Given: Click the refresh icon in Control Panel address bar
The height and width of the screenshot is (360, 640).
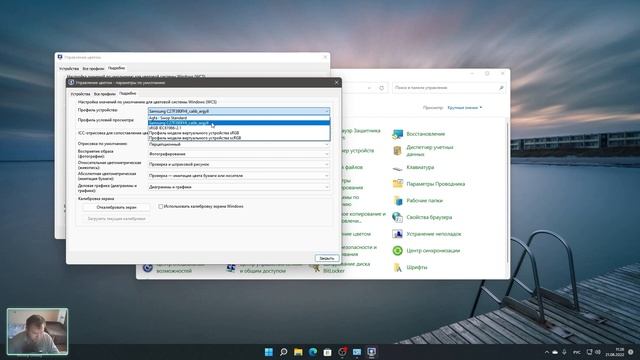Looking at the screenshot, I should (382, 88).
